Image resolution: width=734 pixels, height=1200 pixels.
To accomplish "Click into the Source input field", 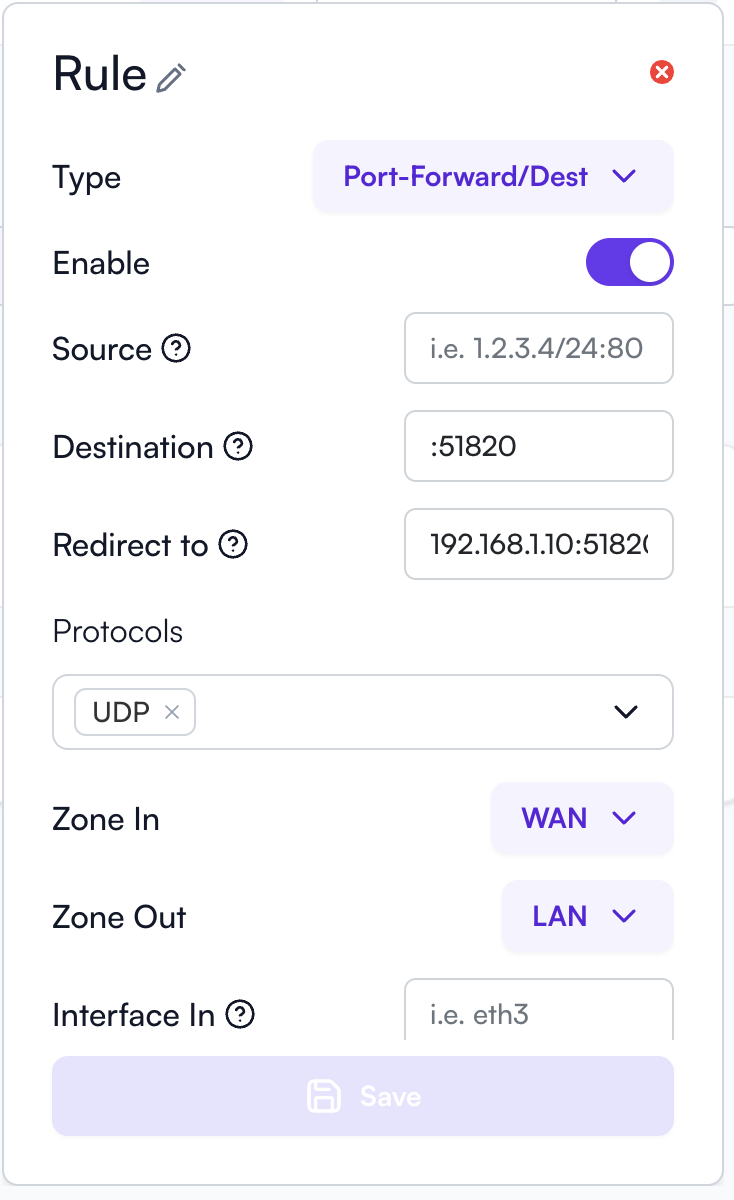I will click(538, 348).
